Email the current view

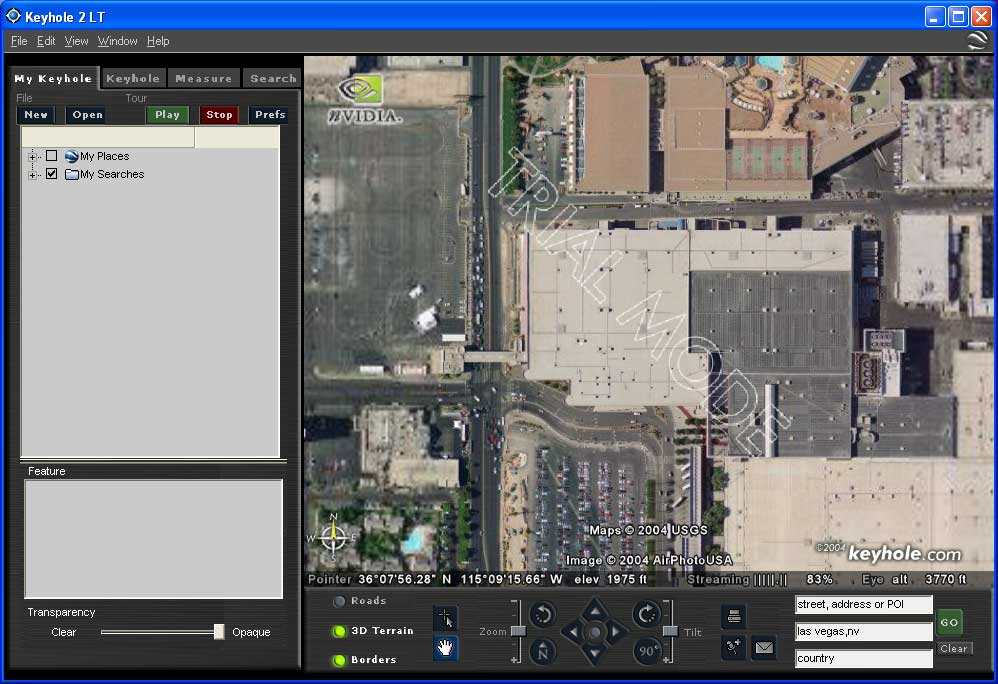[x=764, y=648]
